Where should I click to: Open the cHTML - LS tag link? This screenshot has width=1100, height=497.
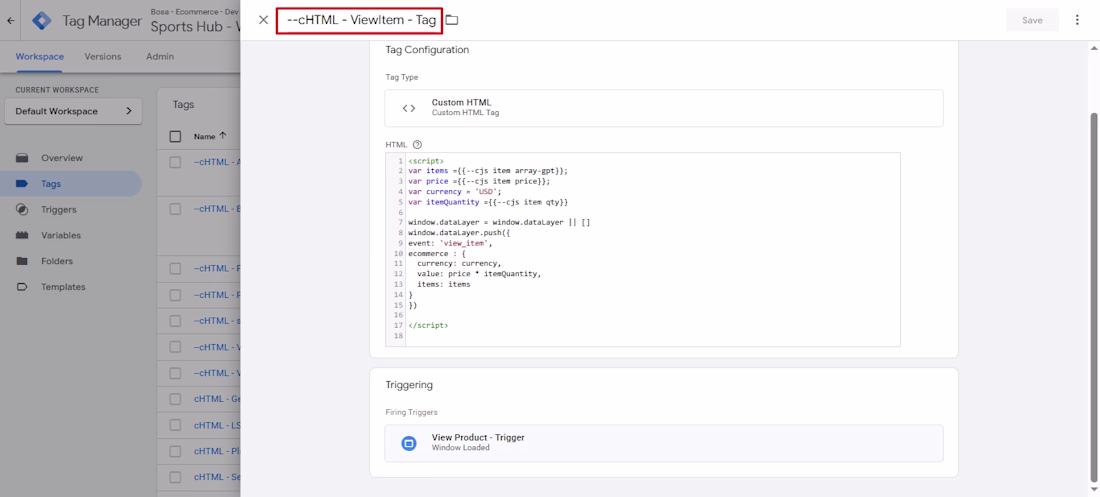217,425
